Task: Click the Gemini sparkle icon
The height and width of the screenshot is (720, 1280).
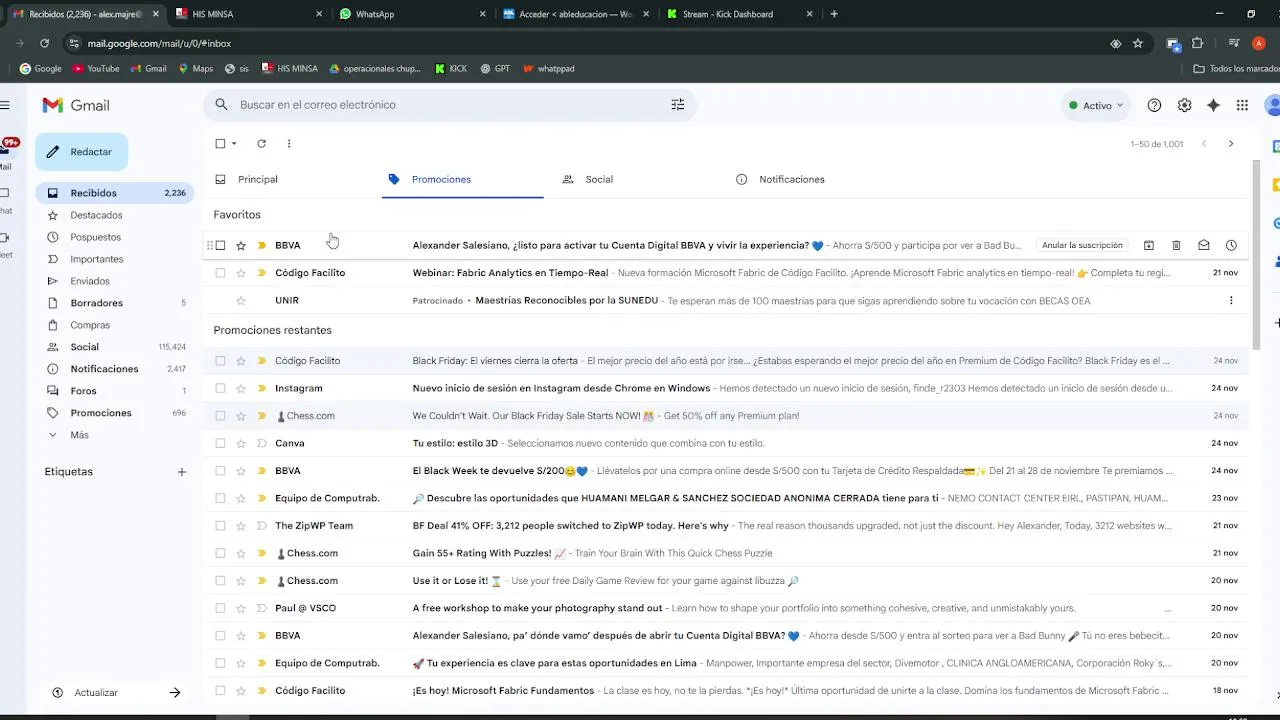Action: click(1213, 105)
